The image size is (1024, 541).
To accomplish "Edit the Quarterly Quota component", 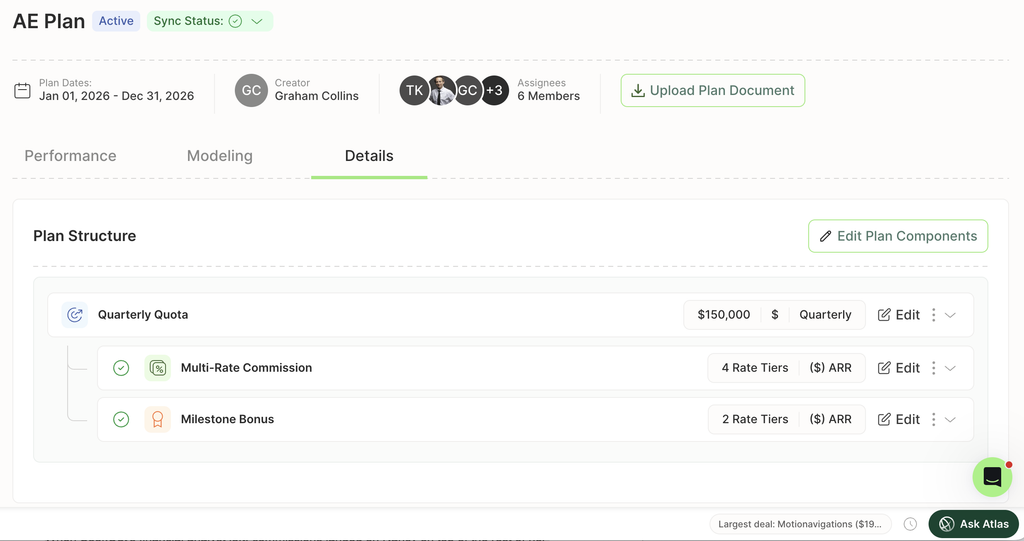I will point(899,315).
